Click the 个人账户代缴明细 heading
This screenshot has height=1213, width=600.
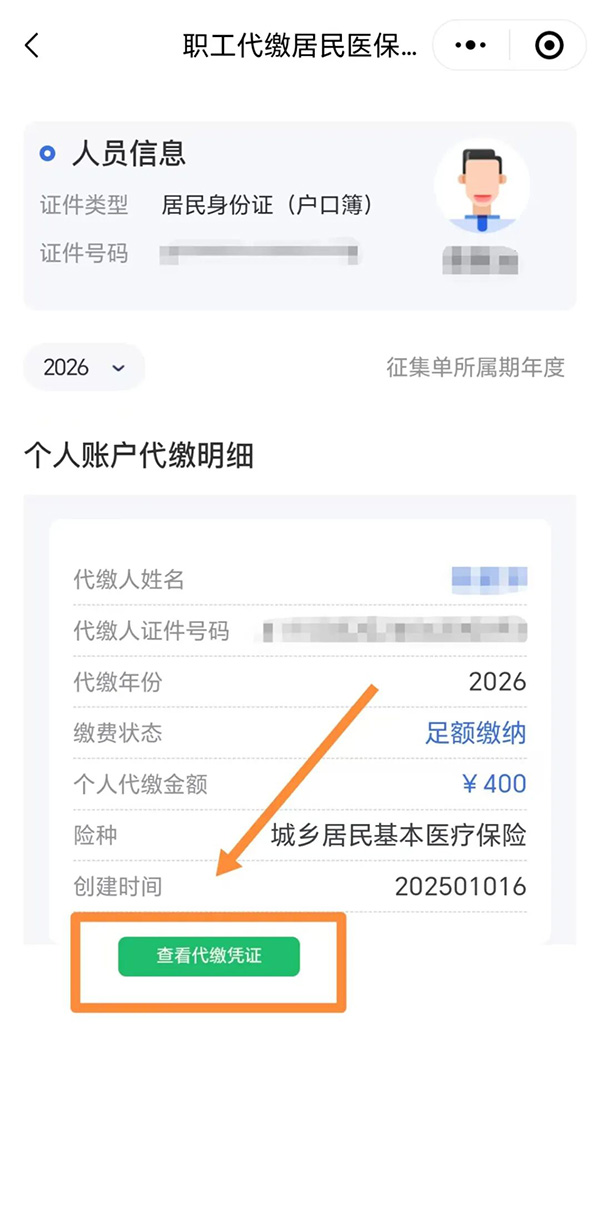(x=139, y=456)
